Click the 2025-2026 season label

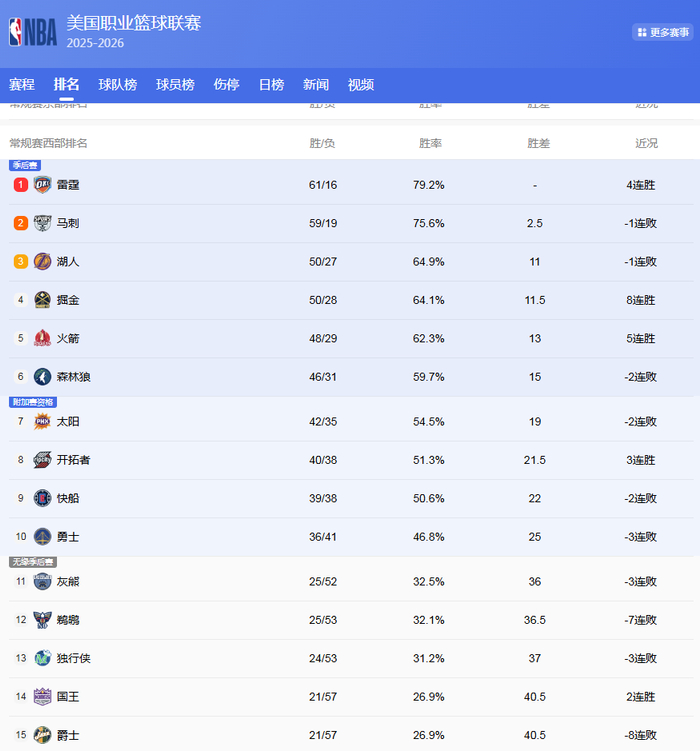point(95,43)
